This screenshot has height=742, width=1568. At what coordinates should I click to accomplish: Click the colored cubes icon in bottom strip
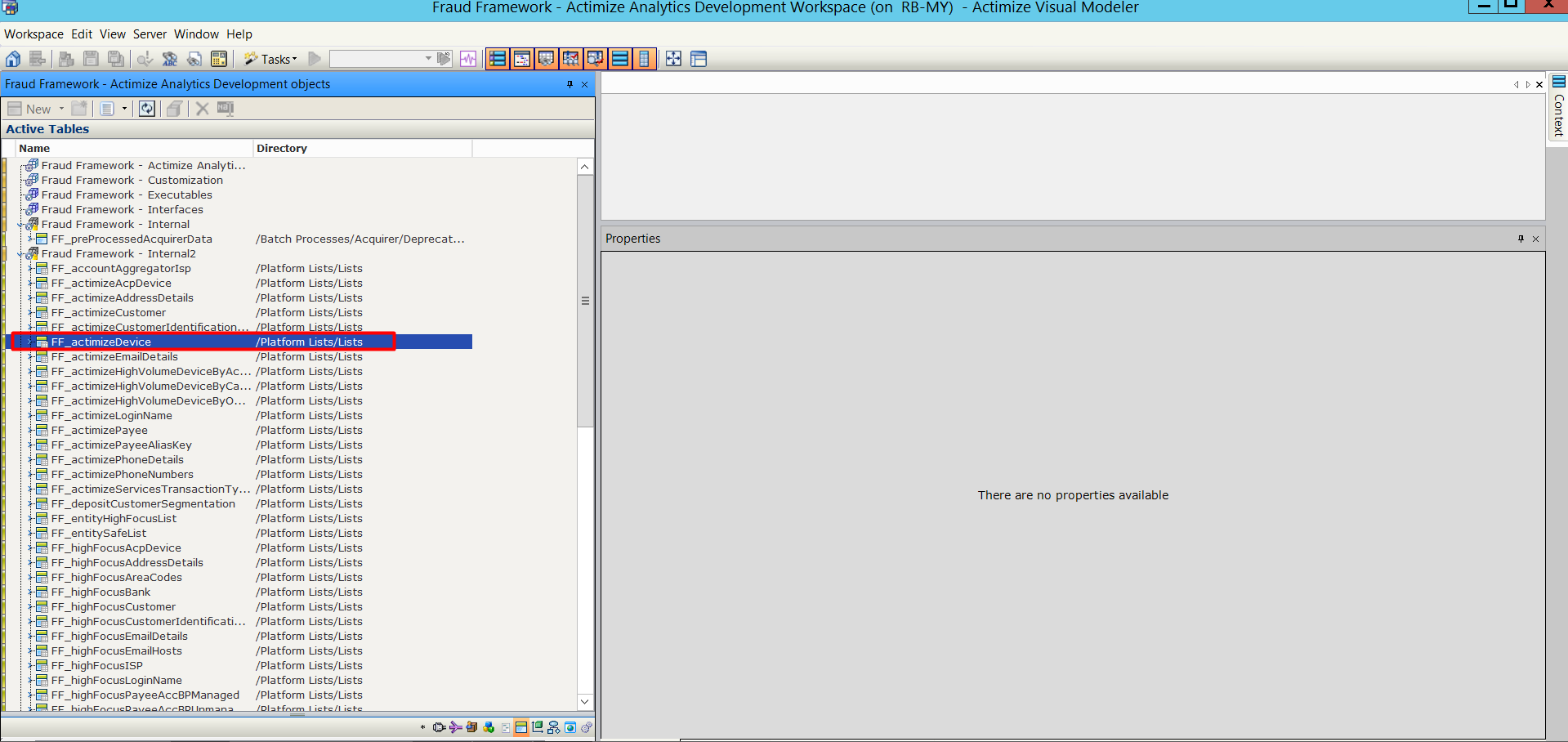[x=489, y=727]
